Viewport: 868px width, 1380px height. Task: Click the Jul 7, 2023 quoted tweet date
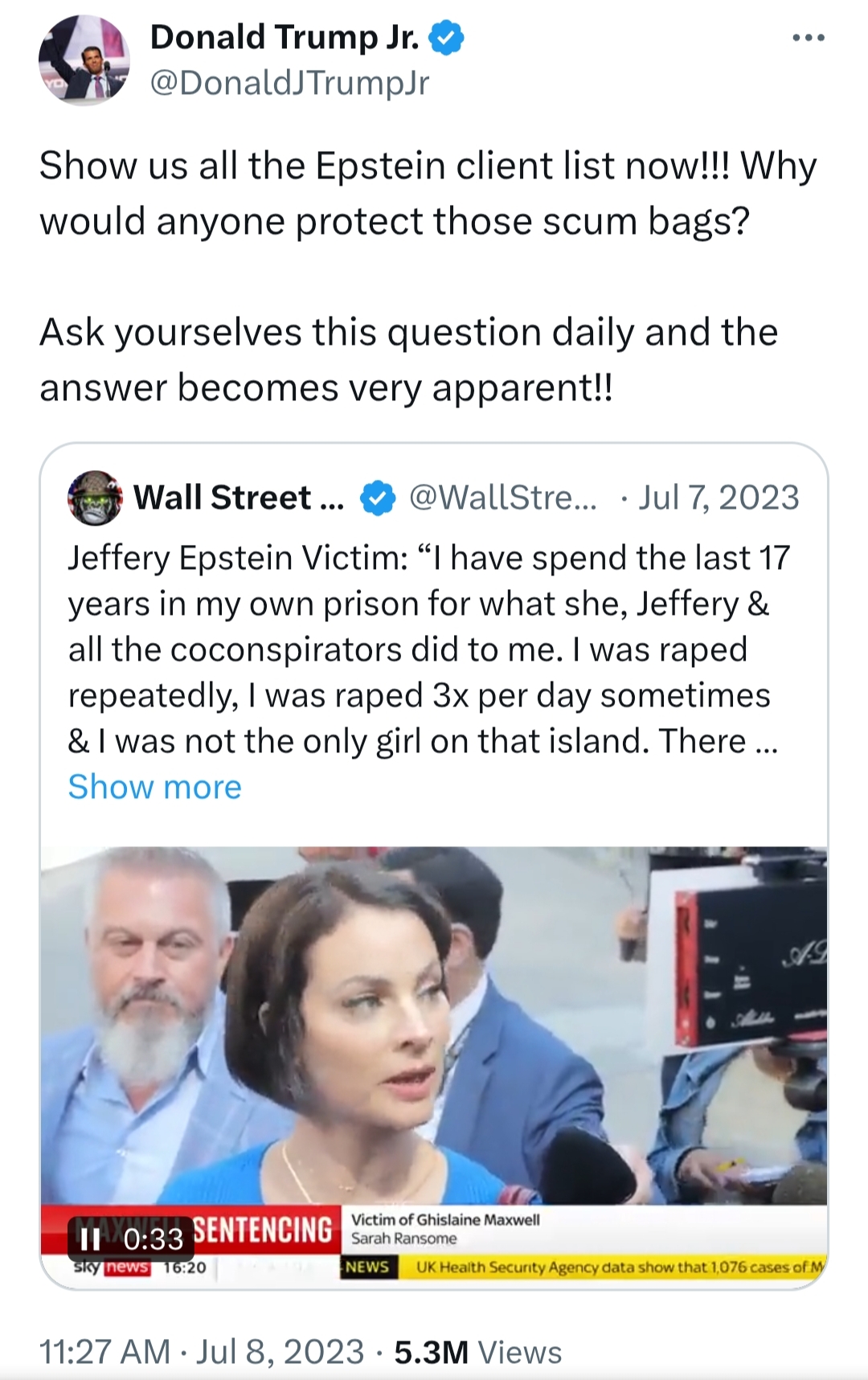[x=719, y=498]
